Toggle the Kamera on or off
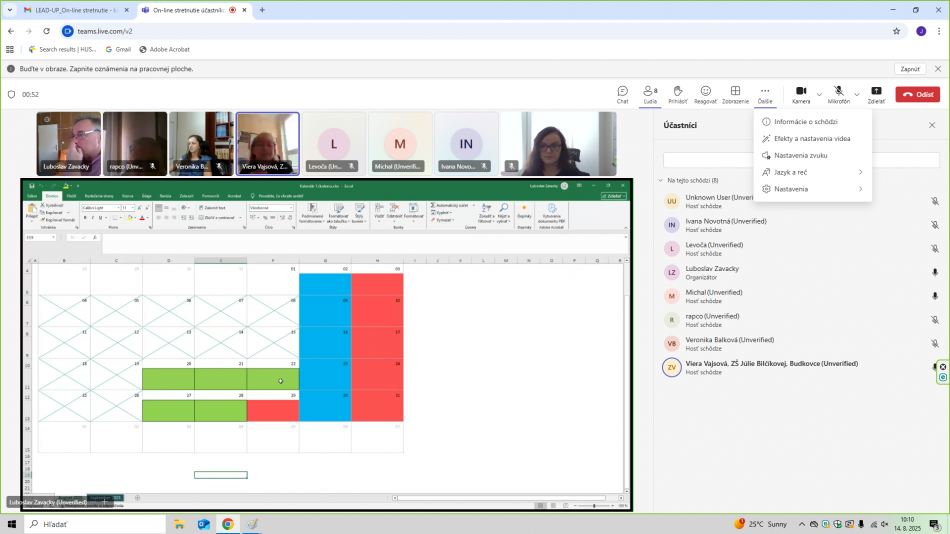Image resolution: width=950 pixels, height=534 pixels. (x=801, y=92)
